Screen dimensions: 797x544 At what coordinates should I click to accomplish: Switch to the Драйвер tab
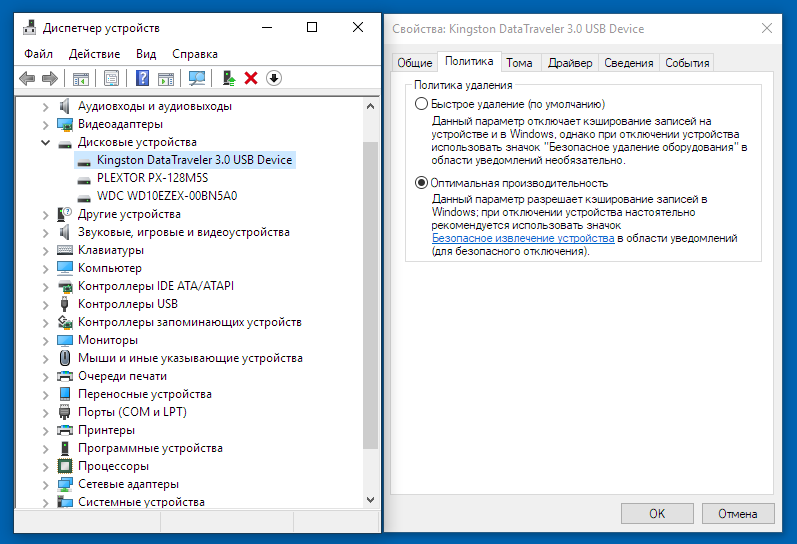coord(570,63)
